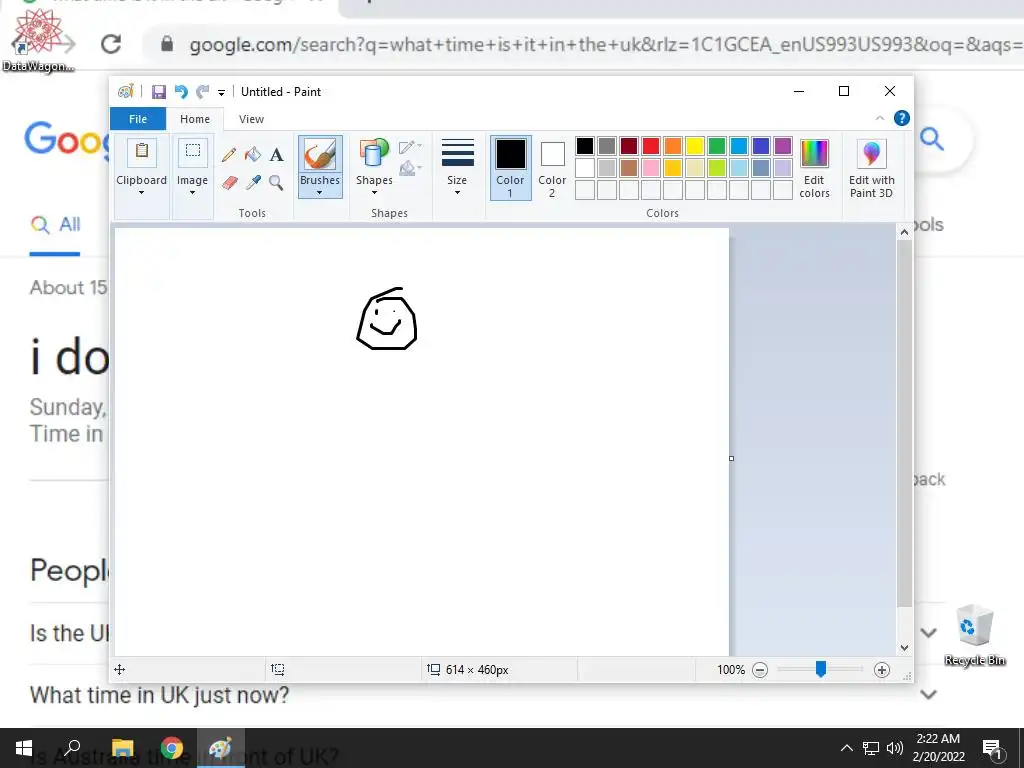The height and width of the screenshot is (768, 1024).
Task: Open Customize Quick Access Toolbar dropdown
Action: click(221, 93)
